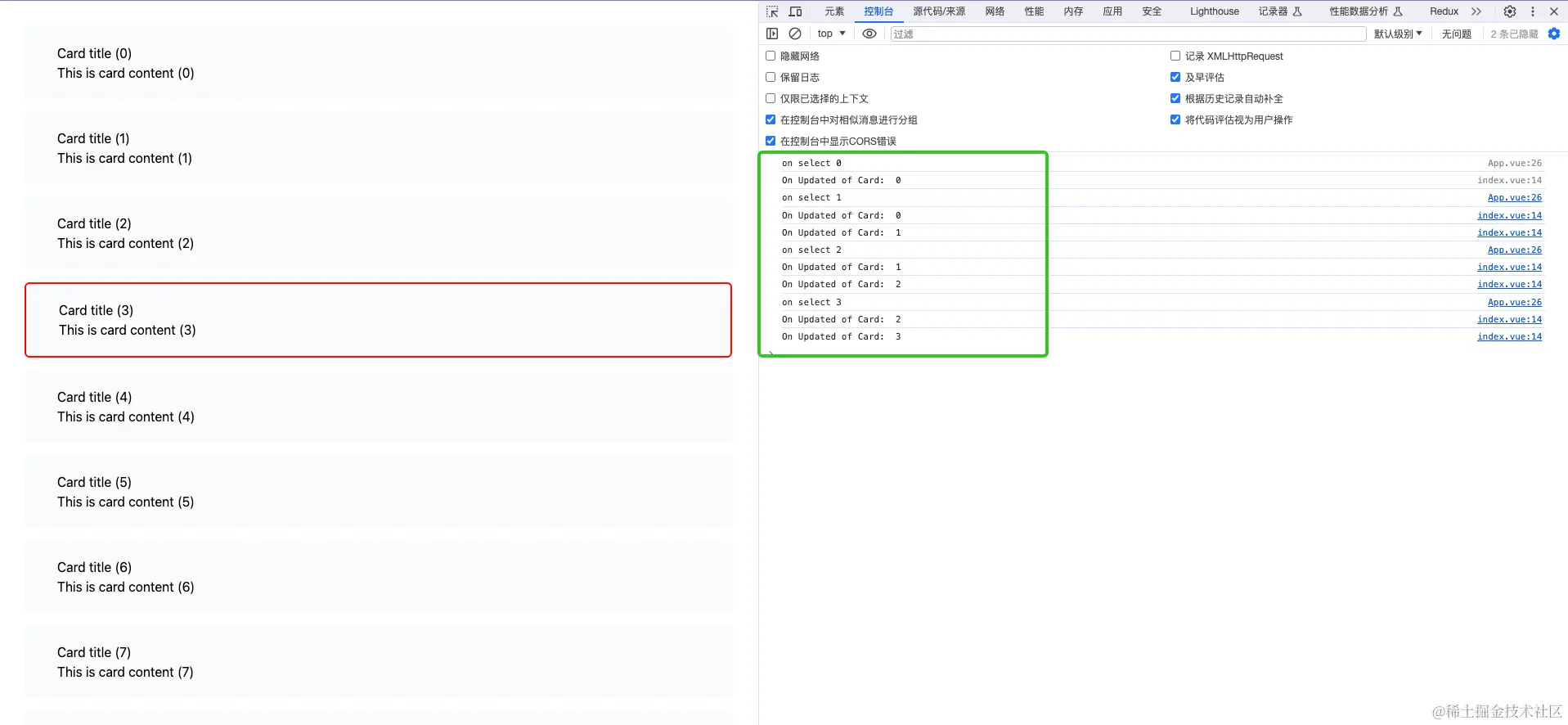Select Card title (6) card
Screen dimensions: 1568x725
378,577
